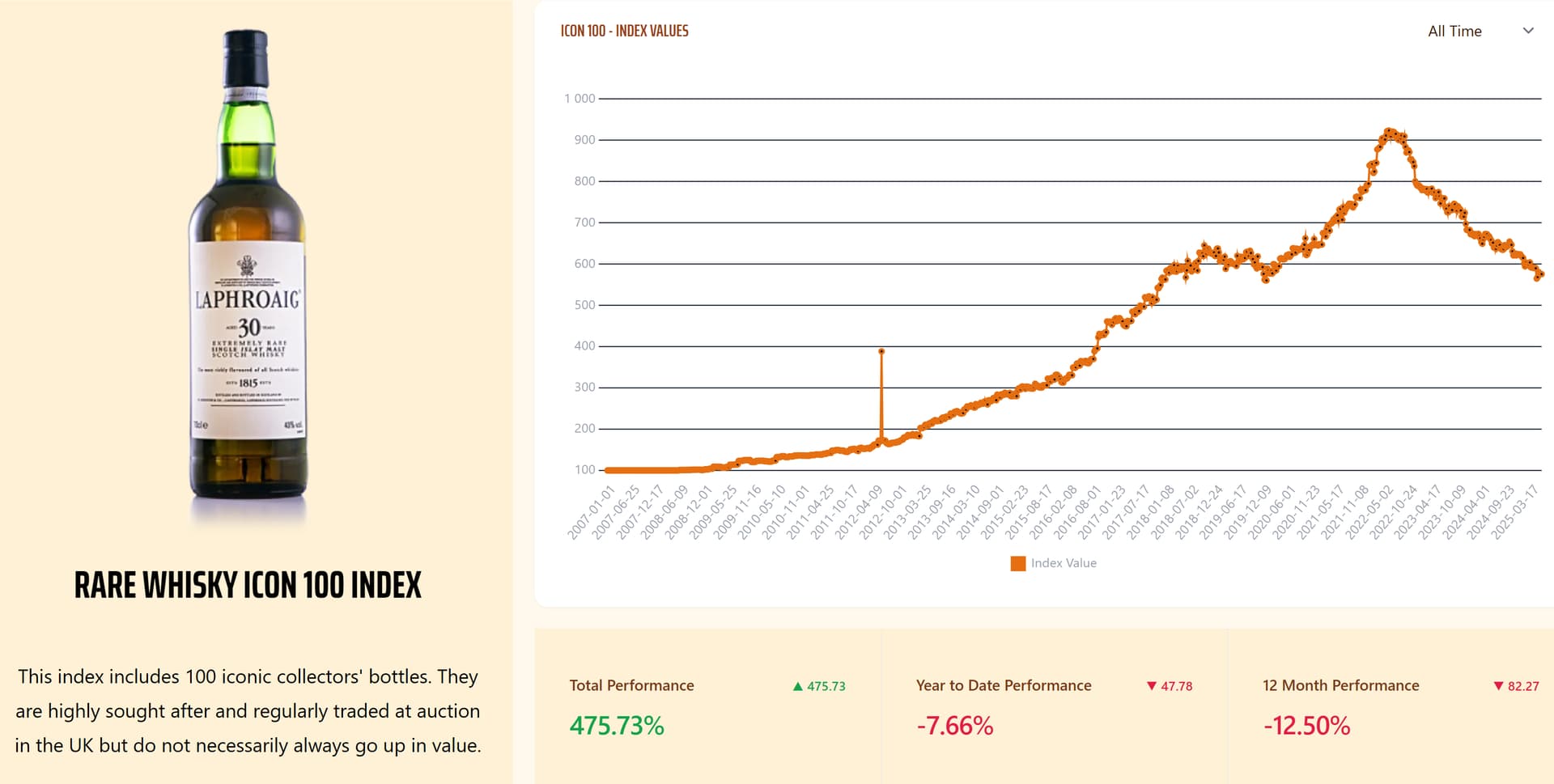The width and height of the screenshot is (1554, 784).
Task: Click the 1 000 y-axis label
Action: tap(580, 99)
